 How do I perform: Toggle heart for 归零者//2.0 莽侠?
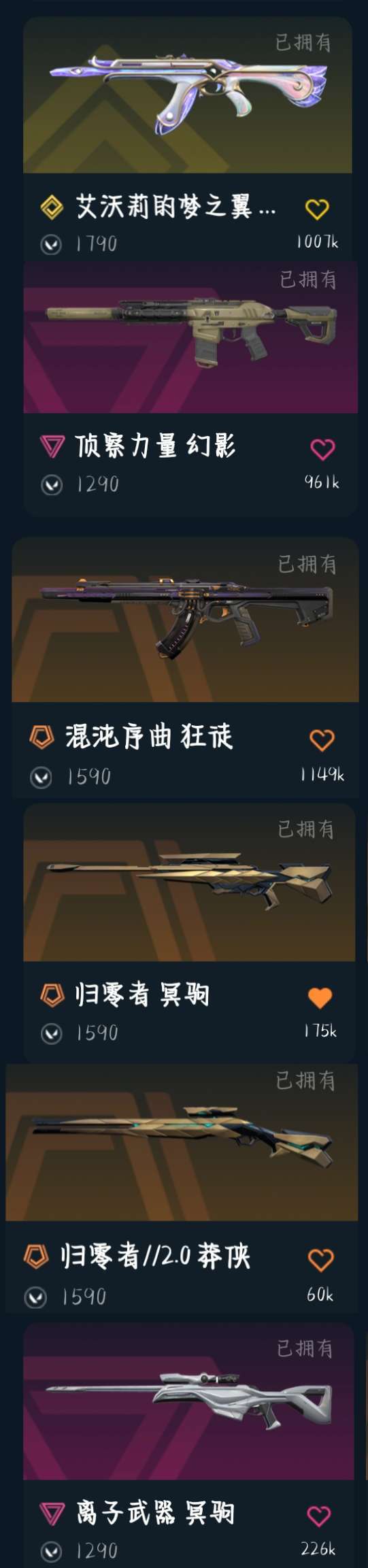pyautogui.click(x=320, y=1261)
